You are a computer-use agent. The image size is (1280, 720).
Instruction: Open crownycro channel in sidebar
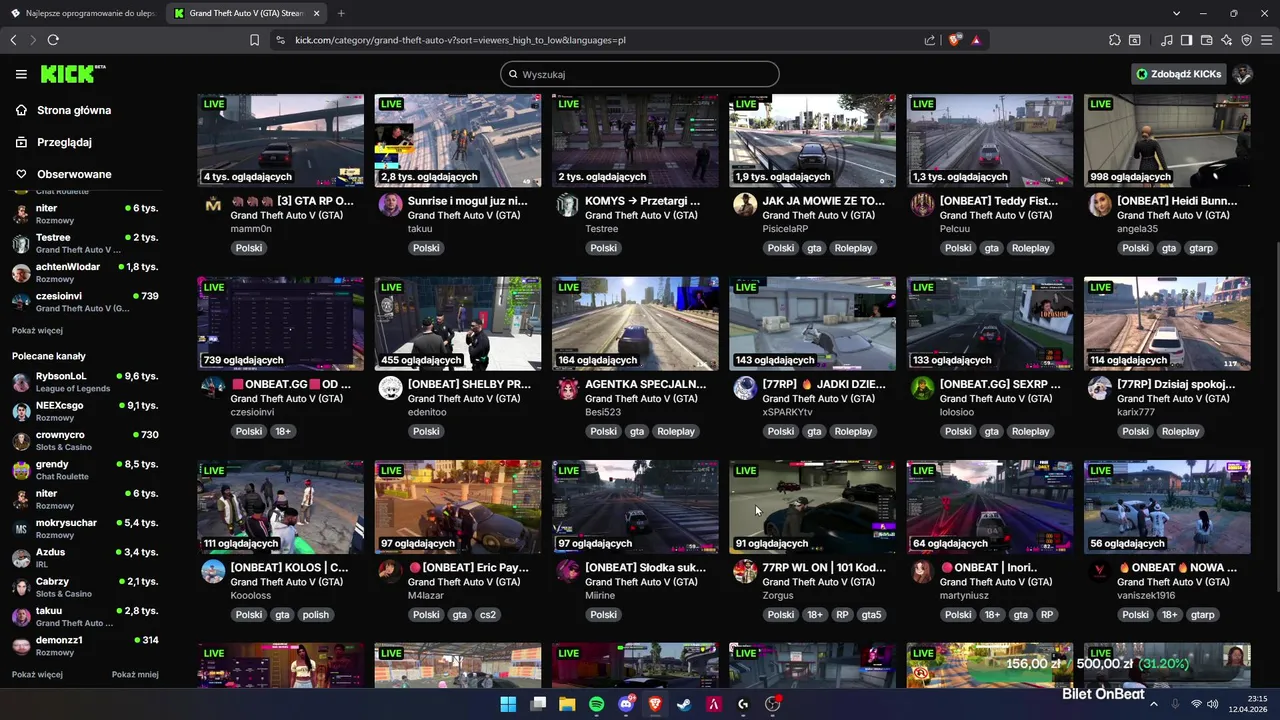(x=85, y=440)
